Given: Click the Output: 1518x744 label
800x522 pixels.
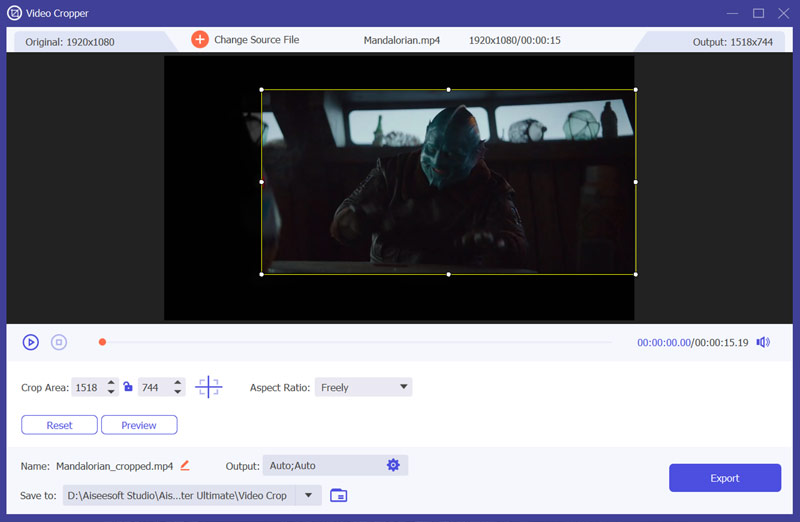Looking at the screenshot, I should [x=733, y=42].
